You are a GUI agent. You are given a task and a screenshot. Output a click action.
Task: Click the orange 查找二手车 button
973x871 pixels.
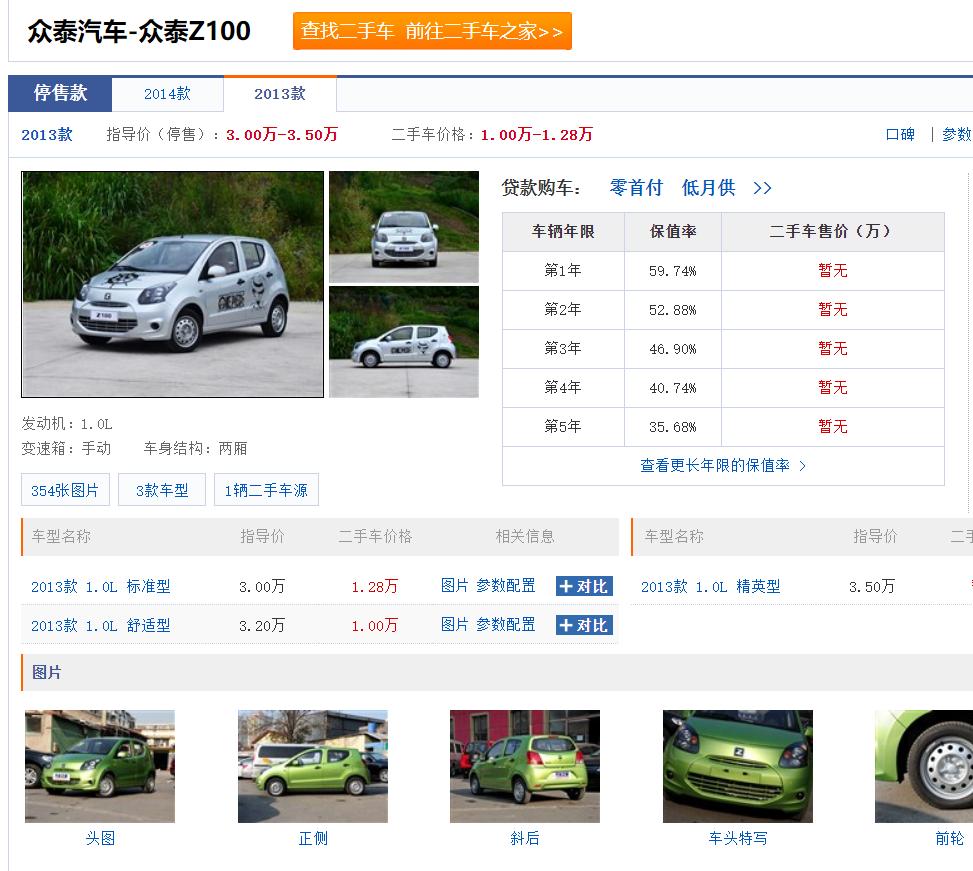pos(431,31)
